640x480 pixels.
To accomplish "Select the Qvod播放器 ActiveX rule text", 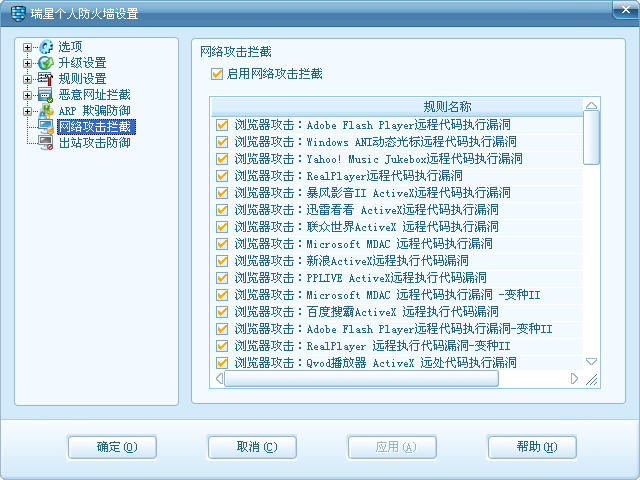I will click(x=376, y=362).
